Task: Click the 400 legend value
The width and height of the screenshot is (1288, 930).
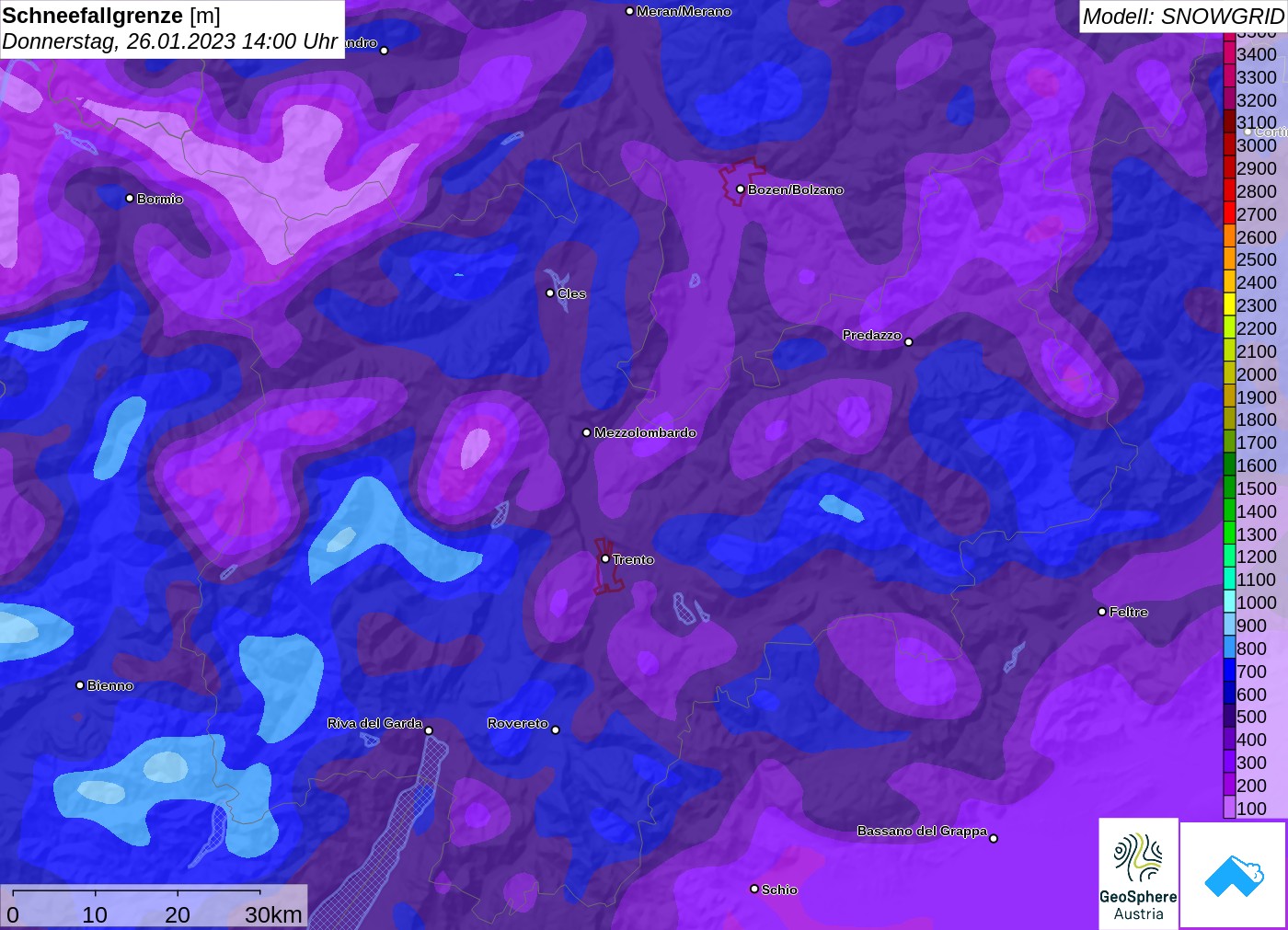Action: [1252, 740]
